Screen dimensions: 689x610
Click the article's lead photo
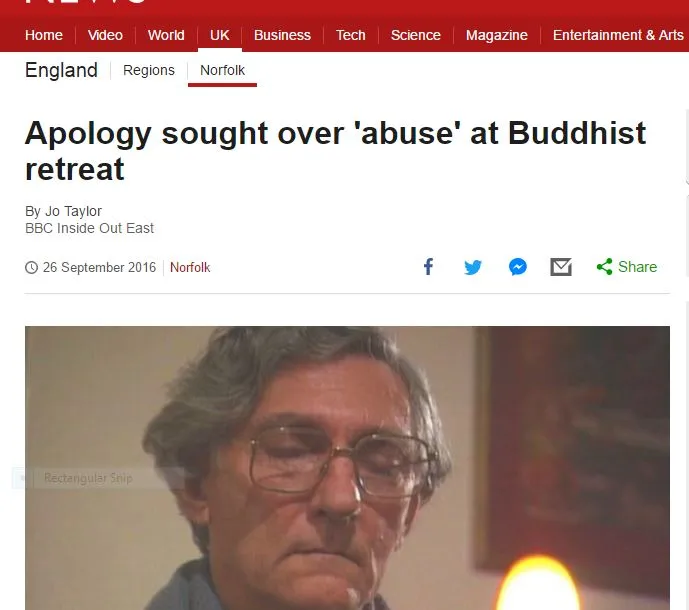(x=347, y=468)
